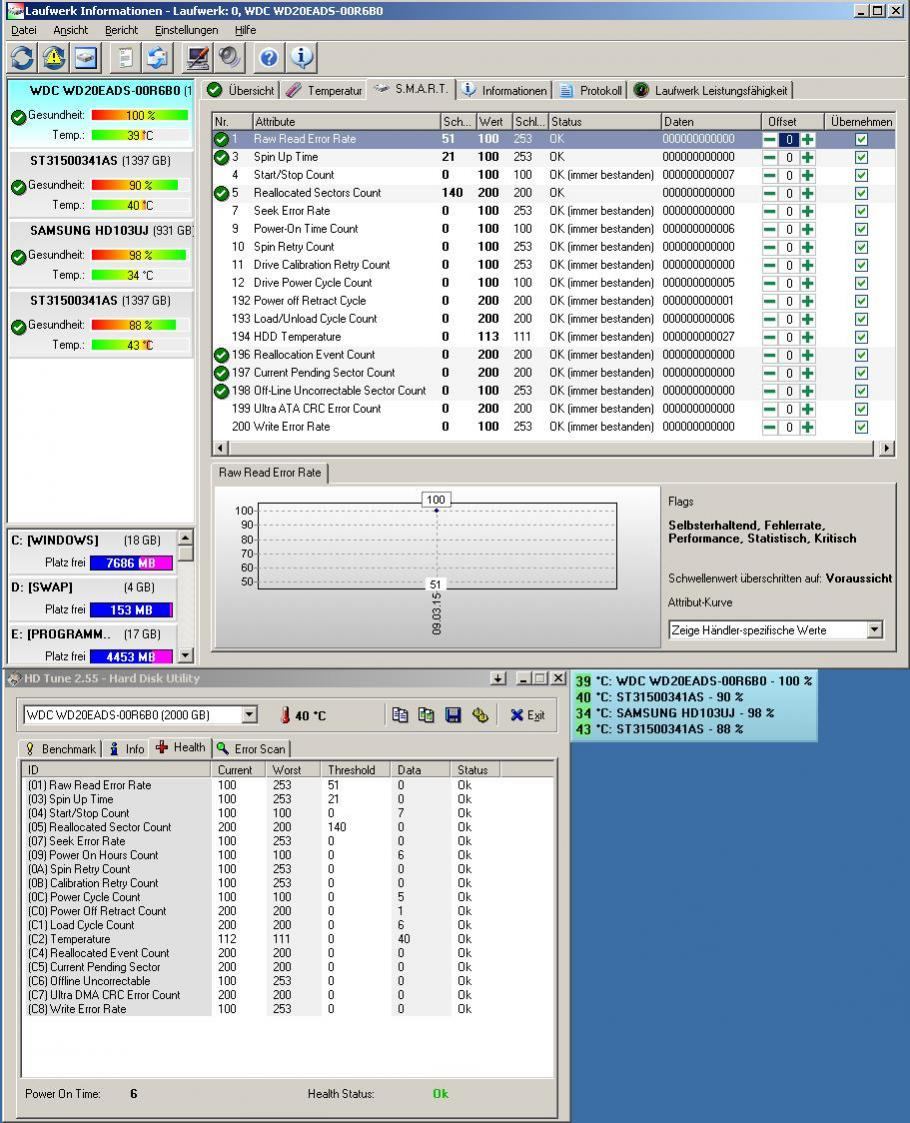Open the Hilfe menu
This screenshot has width=910, height=1123.
(x=246, y=30)
